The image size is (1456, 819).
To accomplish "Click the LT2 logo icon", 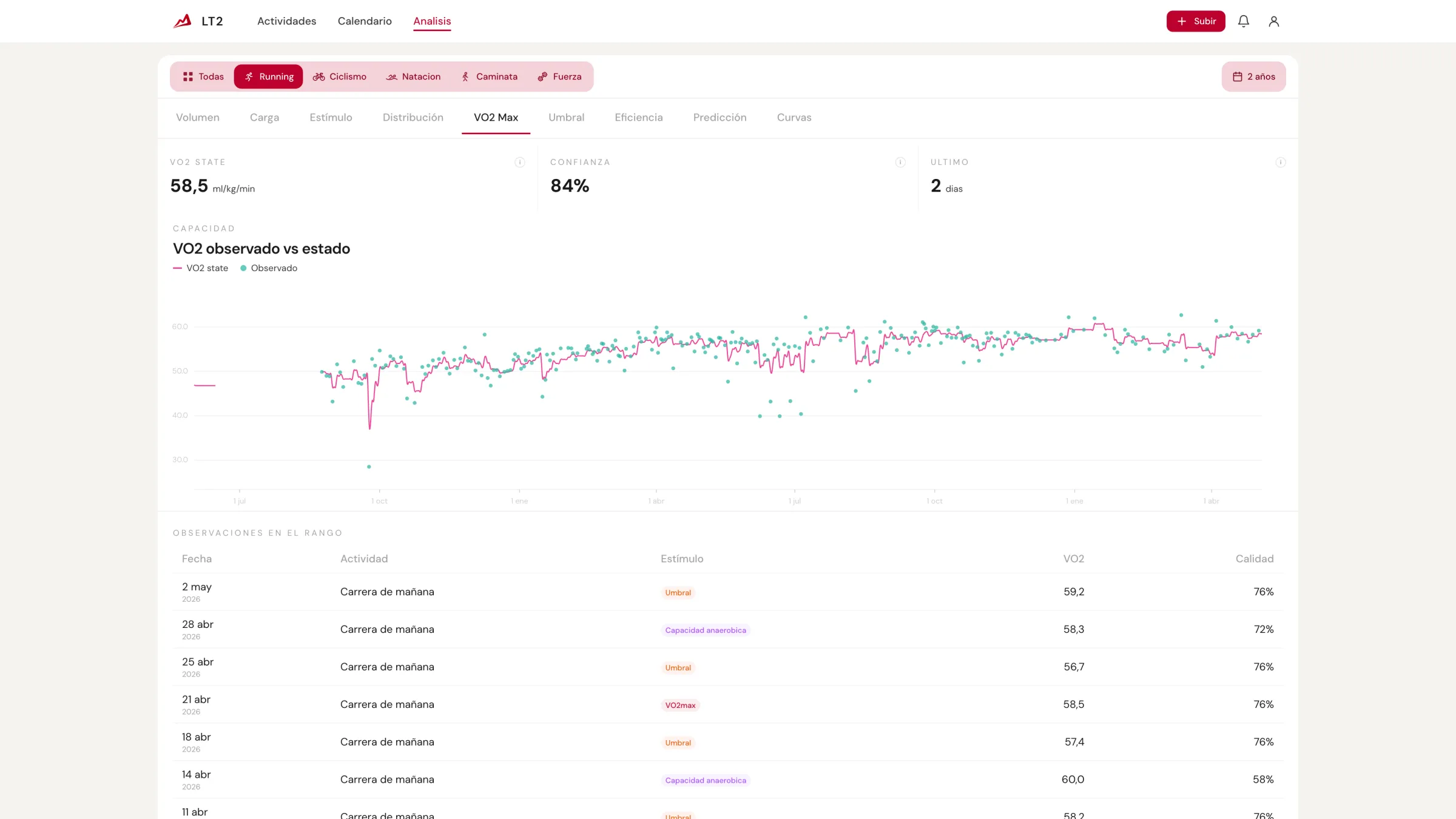I will click(x=182, y=21).
